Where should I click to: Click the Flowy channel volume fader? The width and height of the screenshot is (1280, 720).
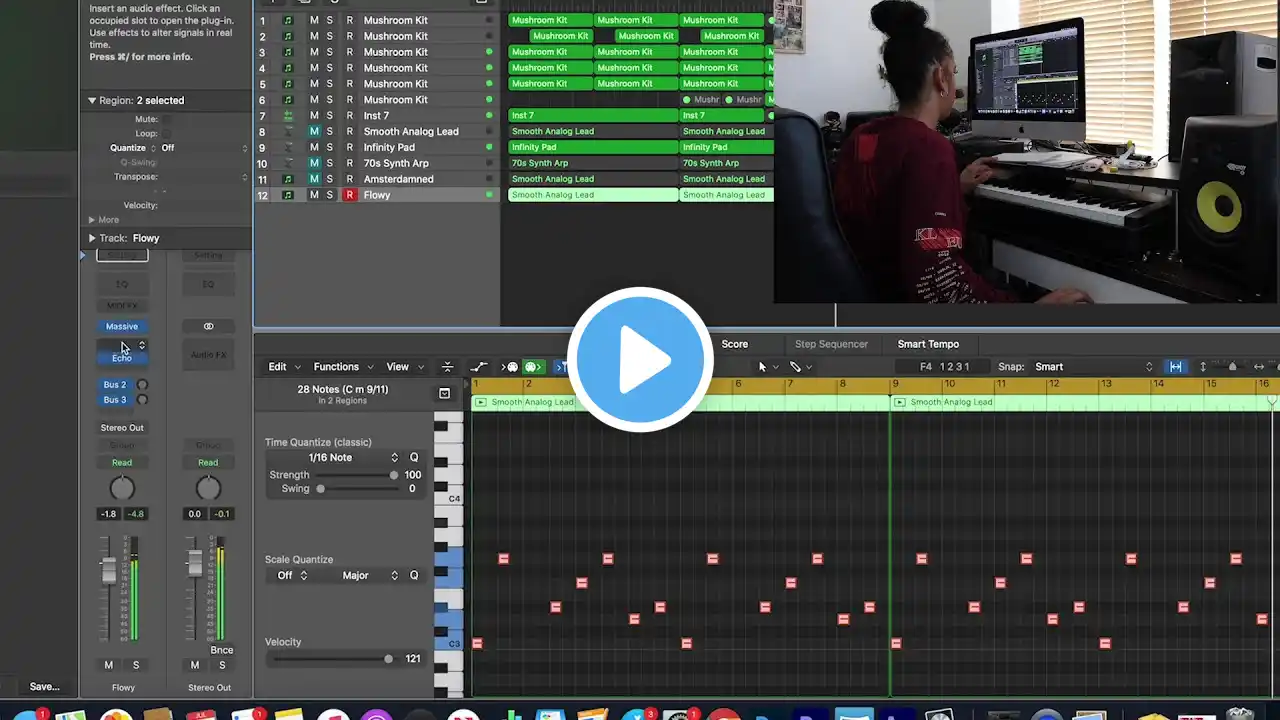(109, 569)
